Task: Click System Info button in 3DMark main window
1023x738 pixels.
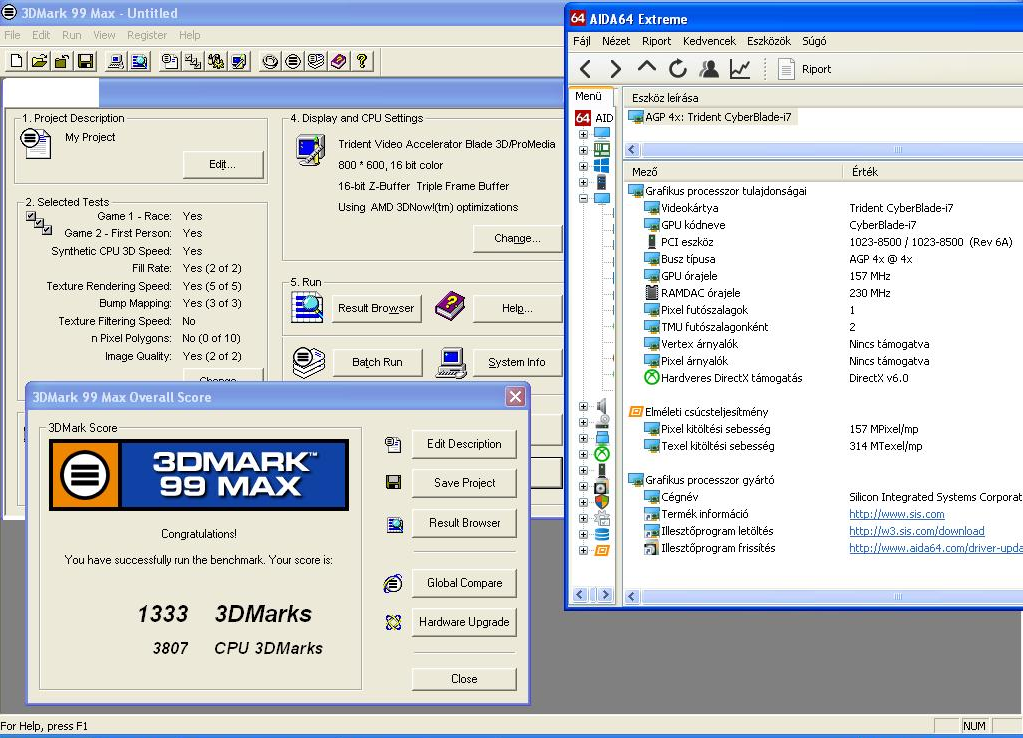Action: point(517,362)
